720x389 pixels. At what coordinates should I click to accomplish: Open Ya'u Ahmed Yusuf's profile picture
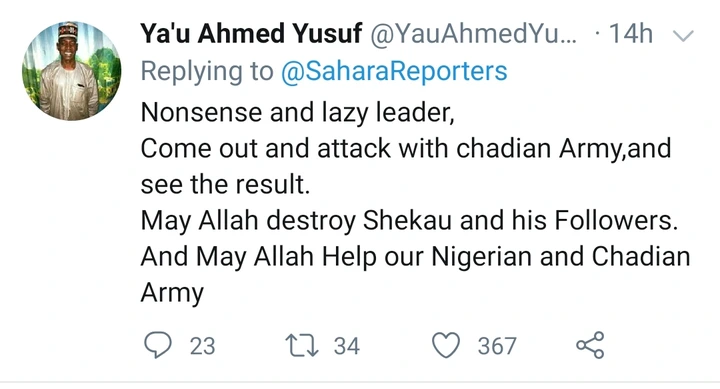coord(72,71)
